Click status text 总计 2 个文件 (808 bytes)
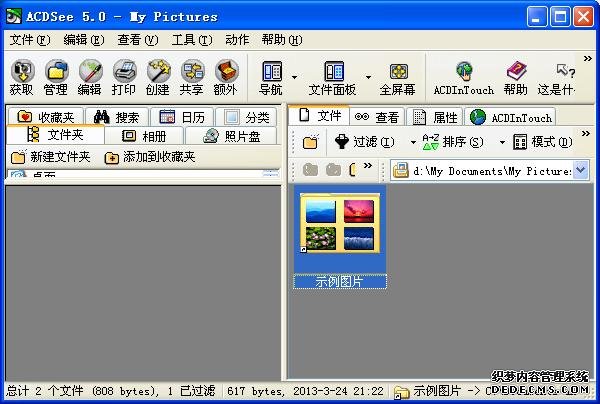The width and height of the screenshot is (600, 404). (x=82, y=391)
